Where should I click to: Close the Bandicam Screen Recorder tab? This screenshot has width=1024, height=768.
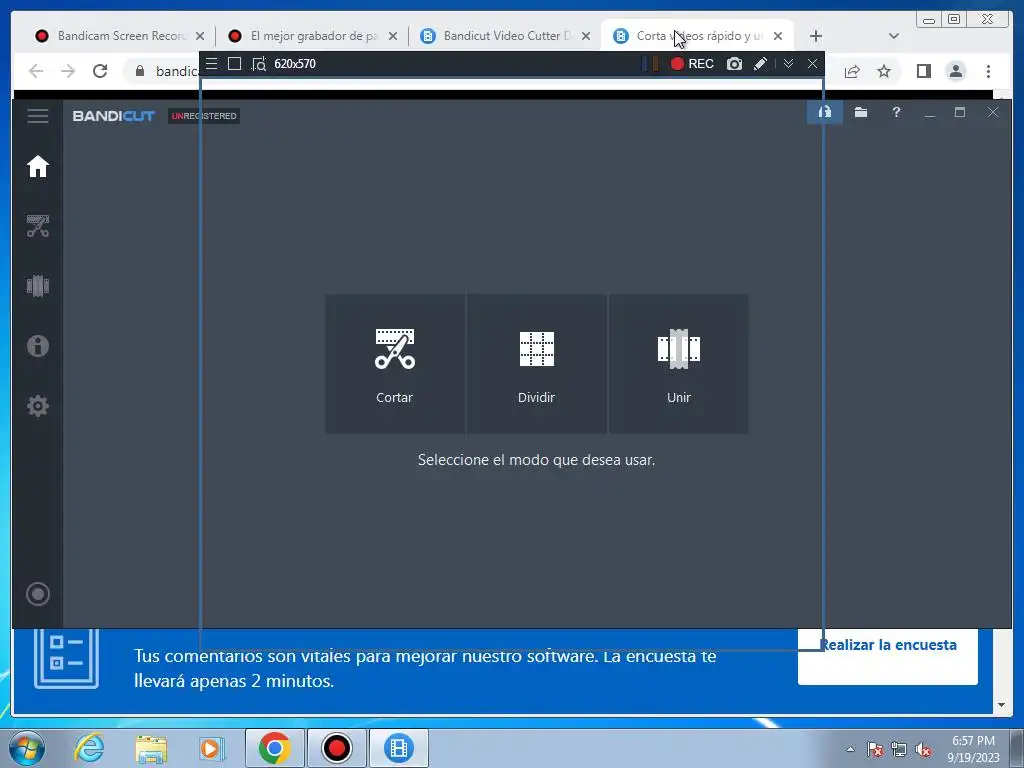pos(200,36)
